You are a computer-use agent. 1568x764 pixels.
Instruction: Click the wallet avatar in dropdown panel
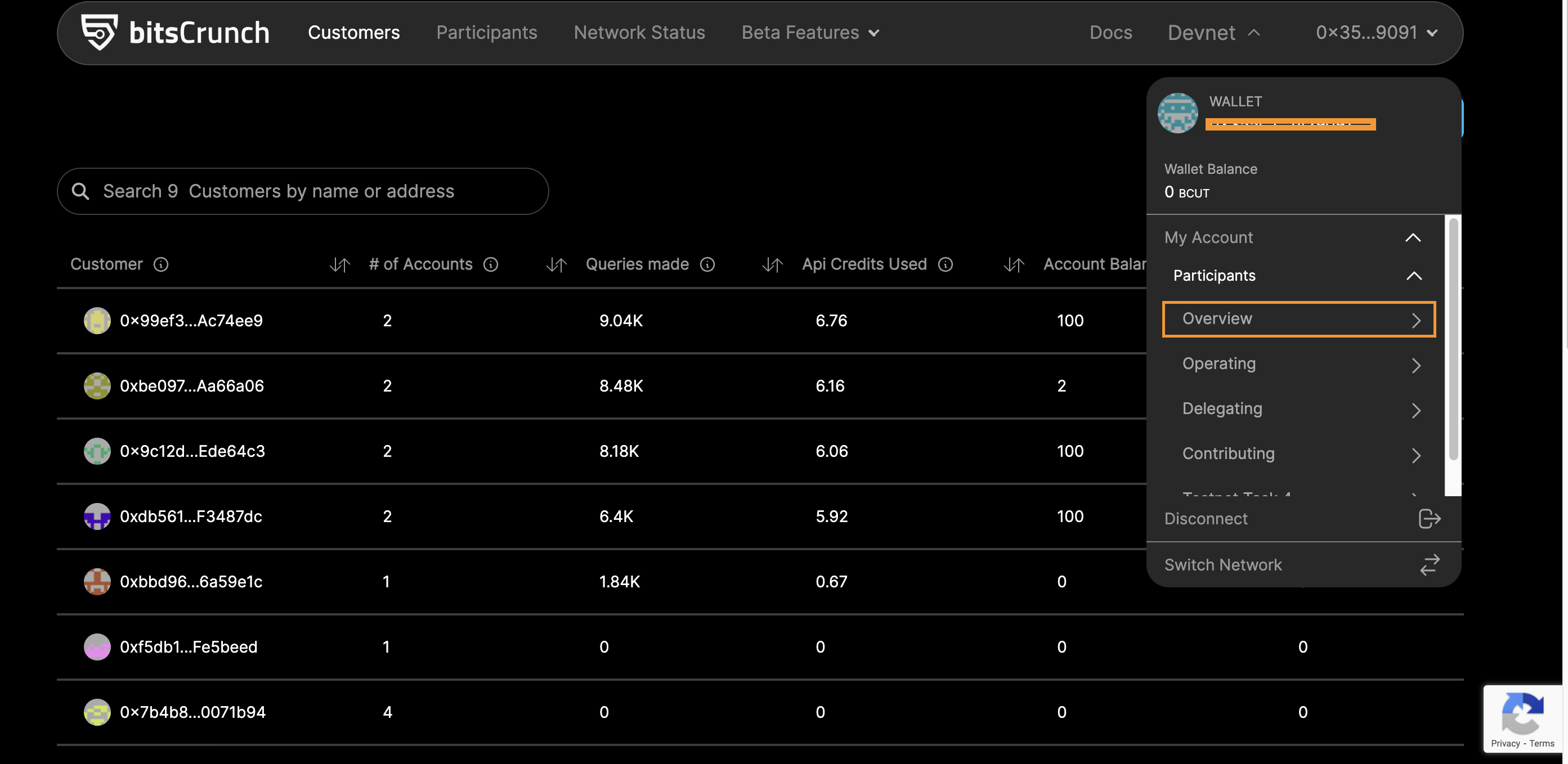point(1178,113)
